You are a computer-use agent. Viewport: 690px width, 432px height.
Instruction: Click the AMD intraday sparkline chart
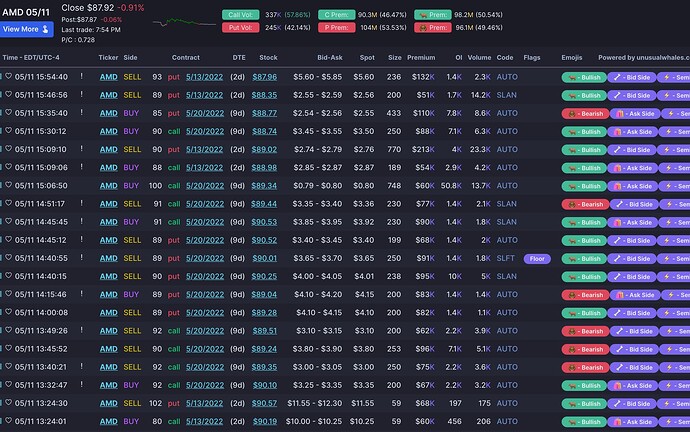[184, 22]
